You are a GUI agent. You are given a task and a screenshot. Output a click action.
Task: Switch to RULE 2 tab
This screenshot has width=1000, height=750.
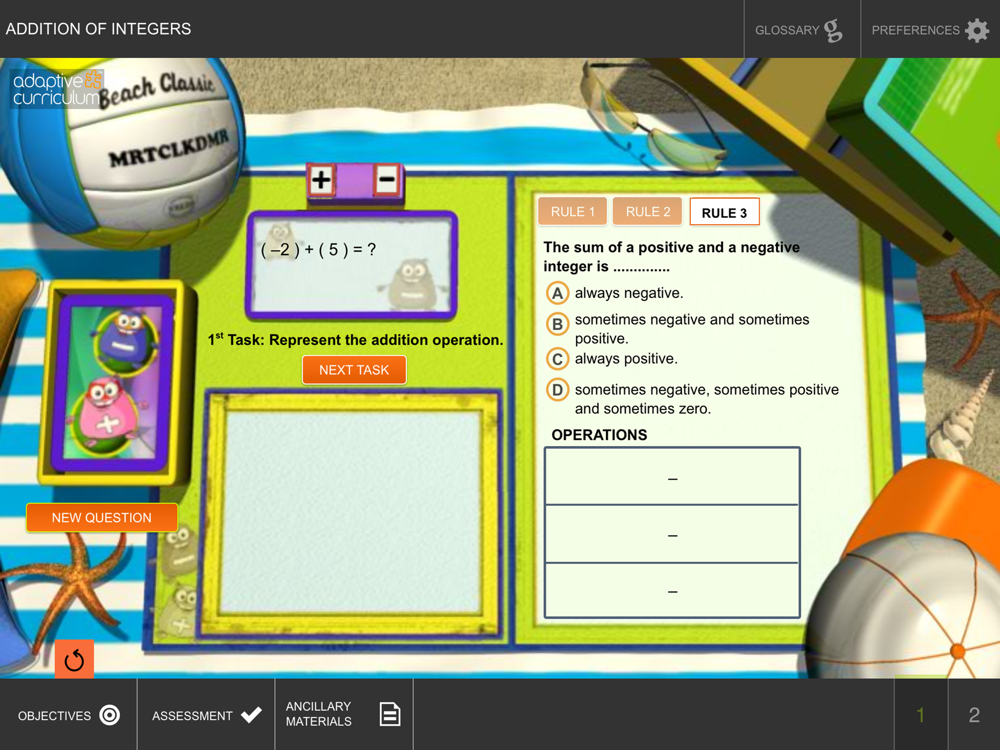point(647,212)
